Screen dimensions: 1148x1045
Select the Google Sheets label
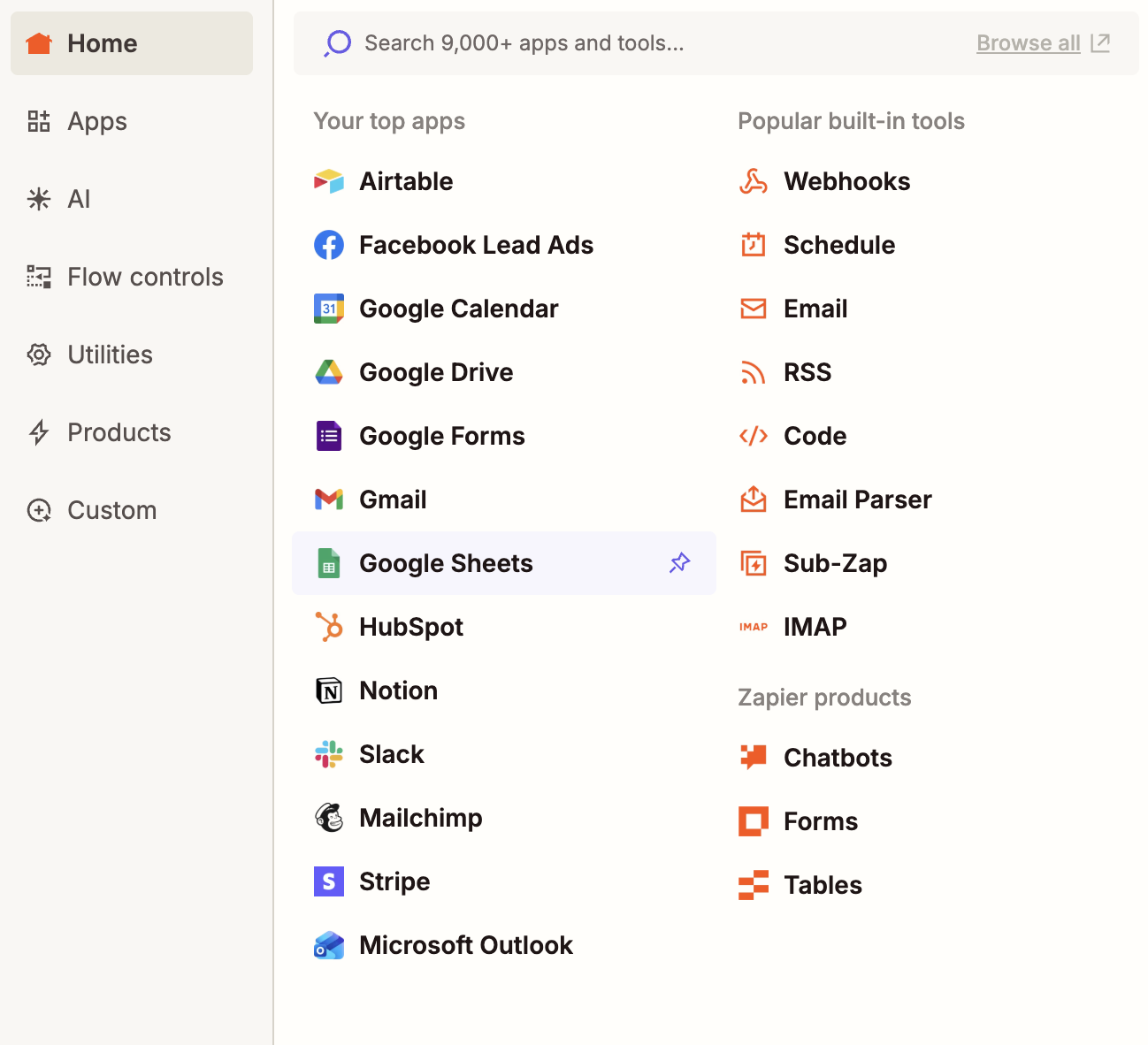(x=446, y=563)
